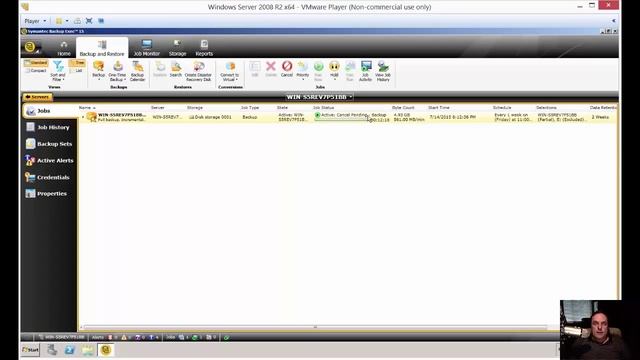Open the VMware Player menu
The image size is (640, 360).
(x=35, y=21)
